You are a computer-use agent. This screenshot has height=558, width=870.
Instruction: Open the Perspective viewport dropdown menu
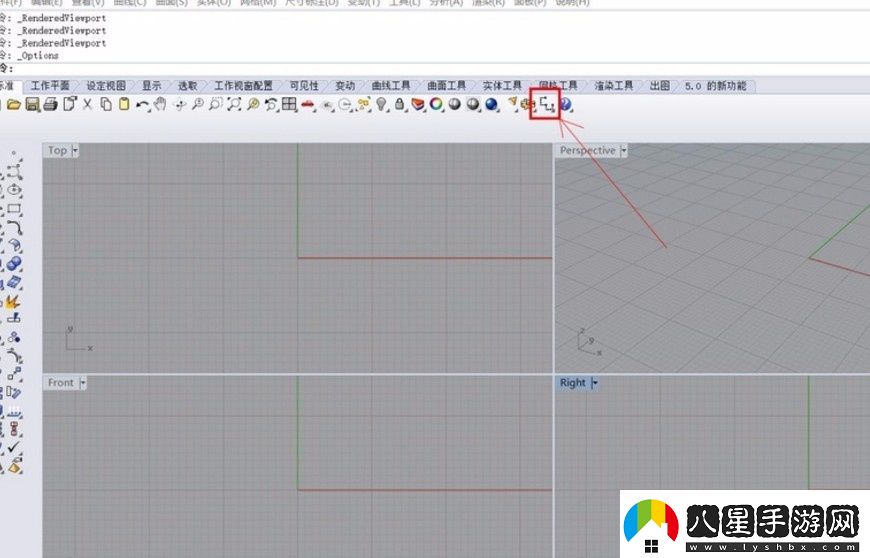[x=624, y=151]
